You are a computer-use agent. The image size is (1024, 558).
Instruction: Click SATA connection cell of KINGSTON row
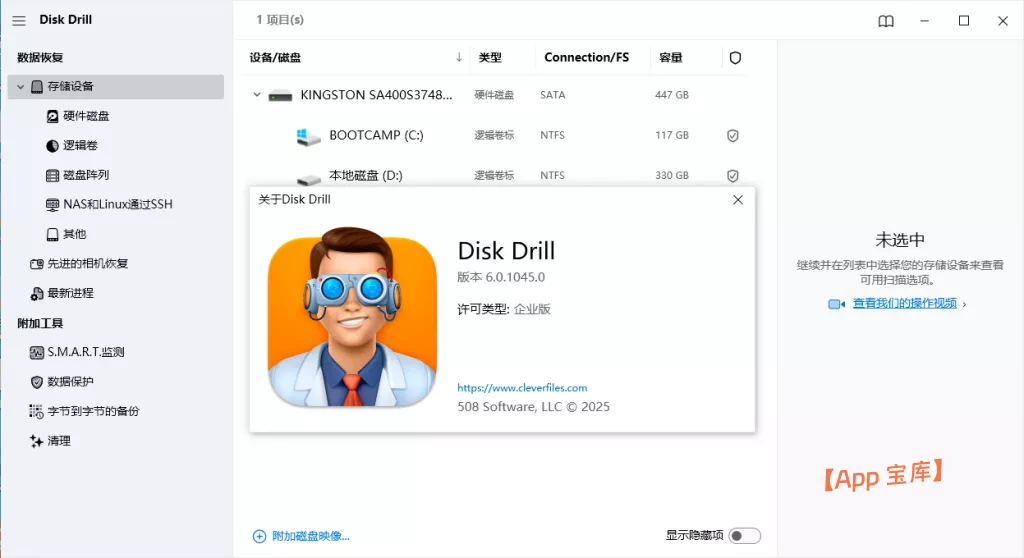coord(552,95)
